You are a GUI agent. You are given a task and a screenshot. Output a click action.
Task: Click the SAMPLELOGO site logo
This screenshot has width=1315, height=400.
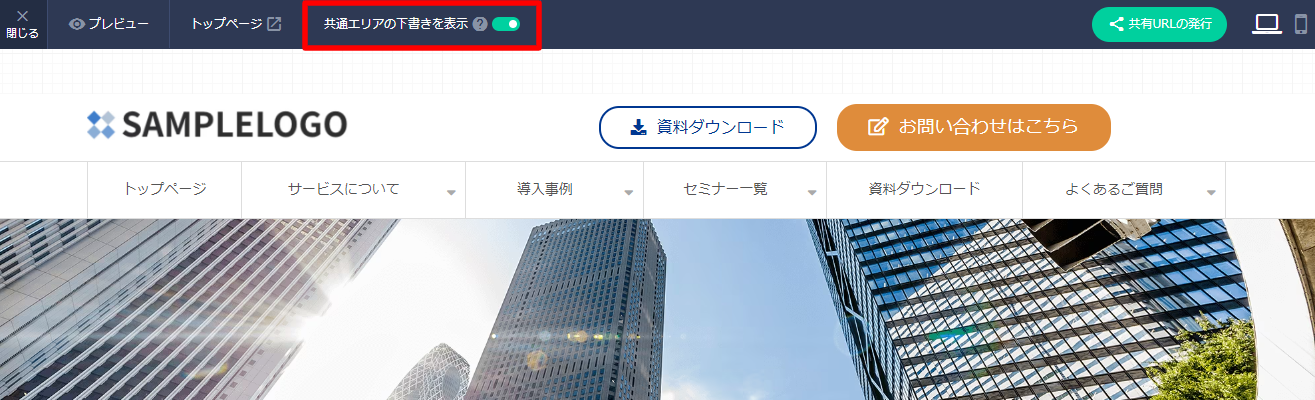pos(217,125)
